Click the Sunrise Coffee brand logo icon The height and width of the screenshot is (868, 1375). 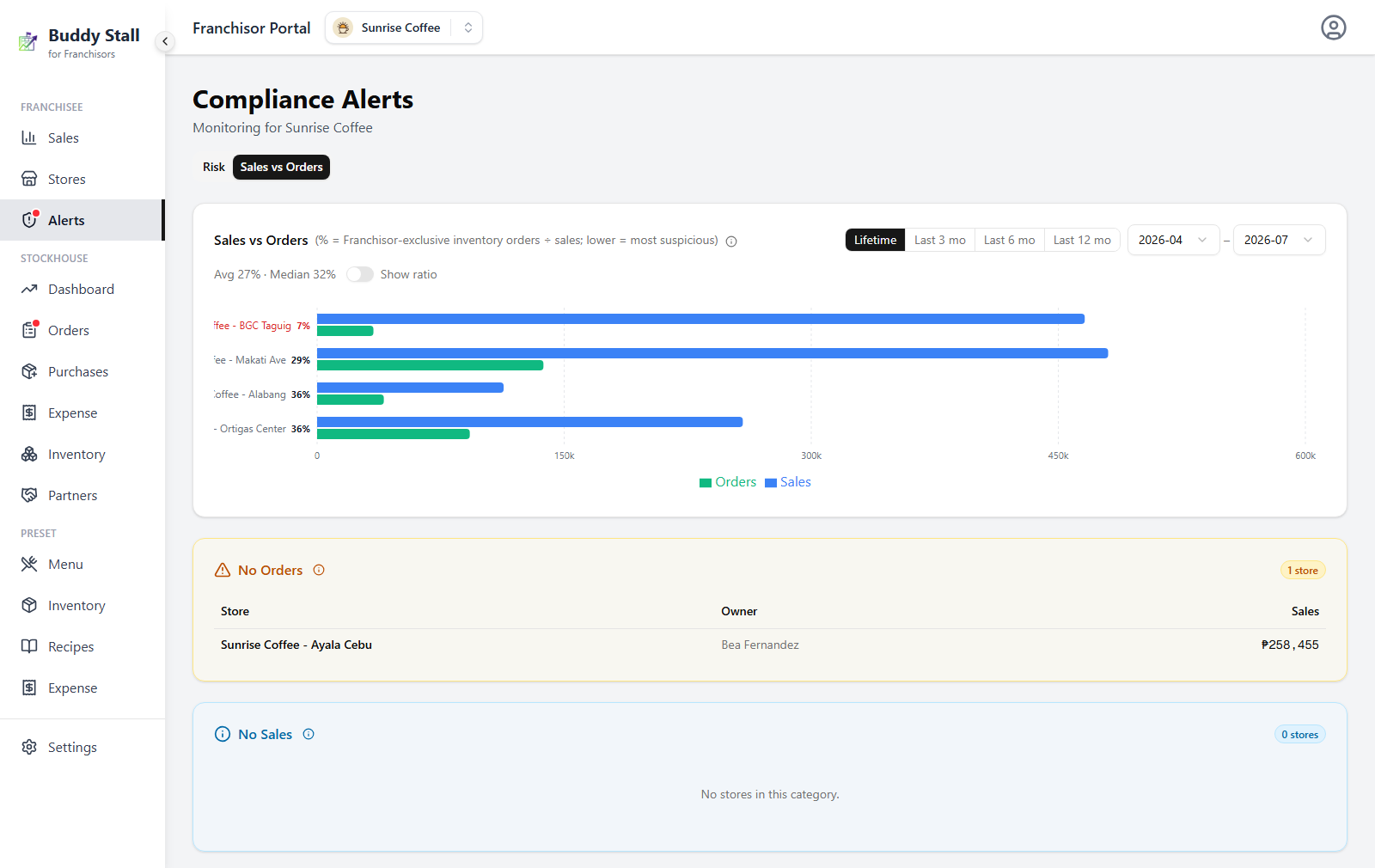343,28
